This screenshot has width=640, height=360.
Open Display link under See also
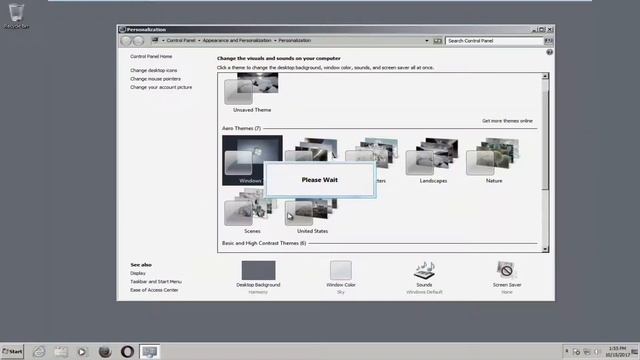138,273
